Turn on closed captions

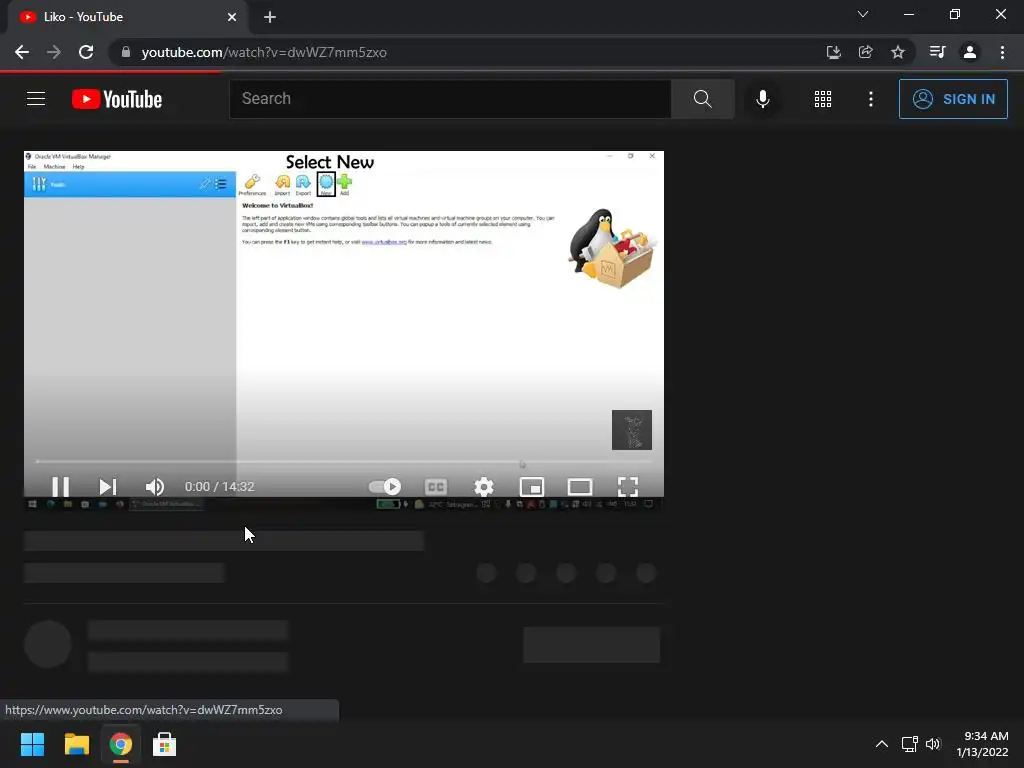point(436,487)
